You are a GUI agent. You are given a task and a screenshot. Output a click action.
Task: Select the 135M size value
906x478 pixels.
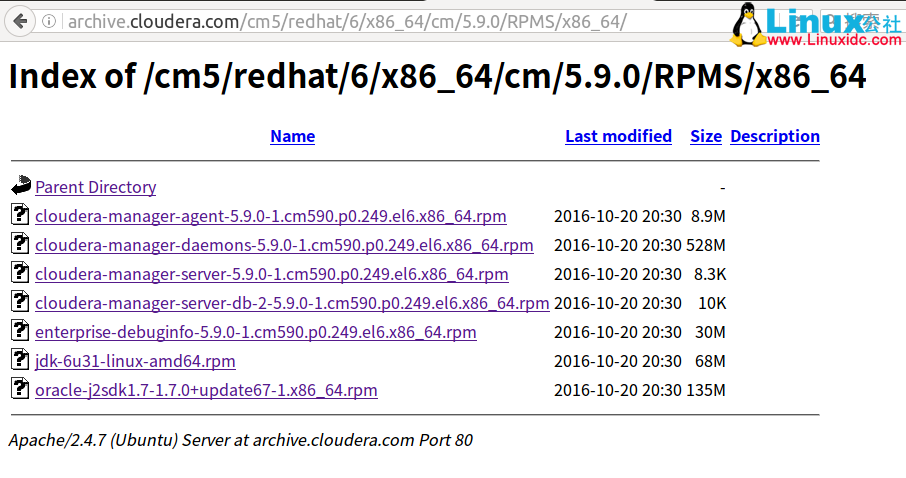click(706, 390)
